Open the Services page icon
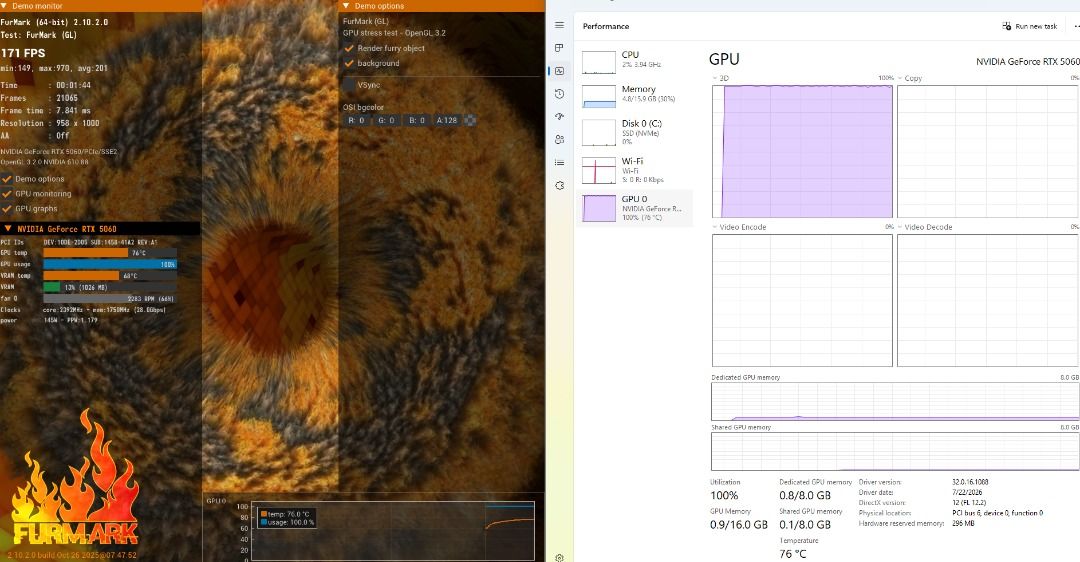This screenshot has width=1080, height=562. (x=559, y=185)
